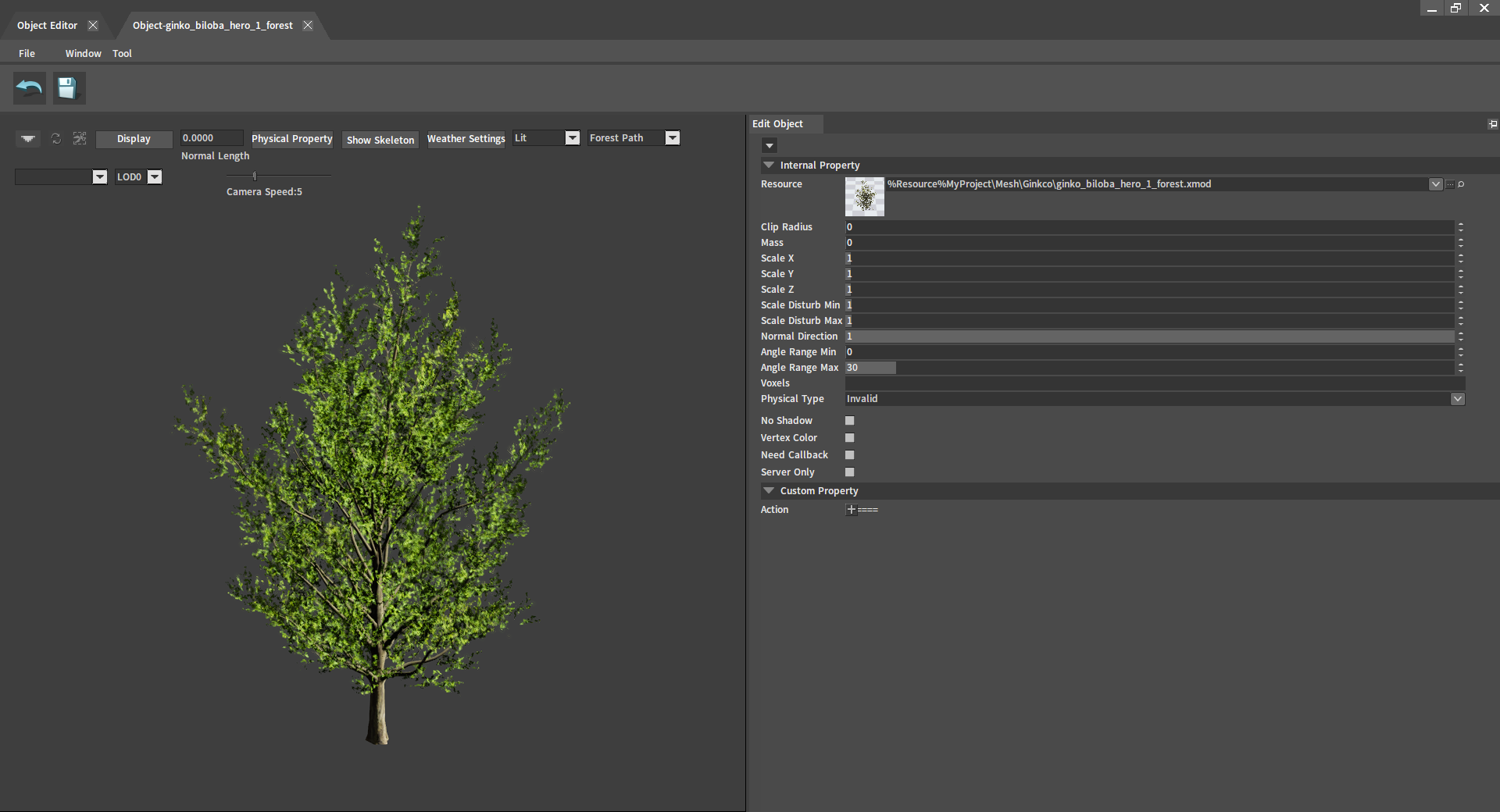Click the undo arrow toolbar icon

(x=30, y=88)
